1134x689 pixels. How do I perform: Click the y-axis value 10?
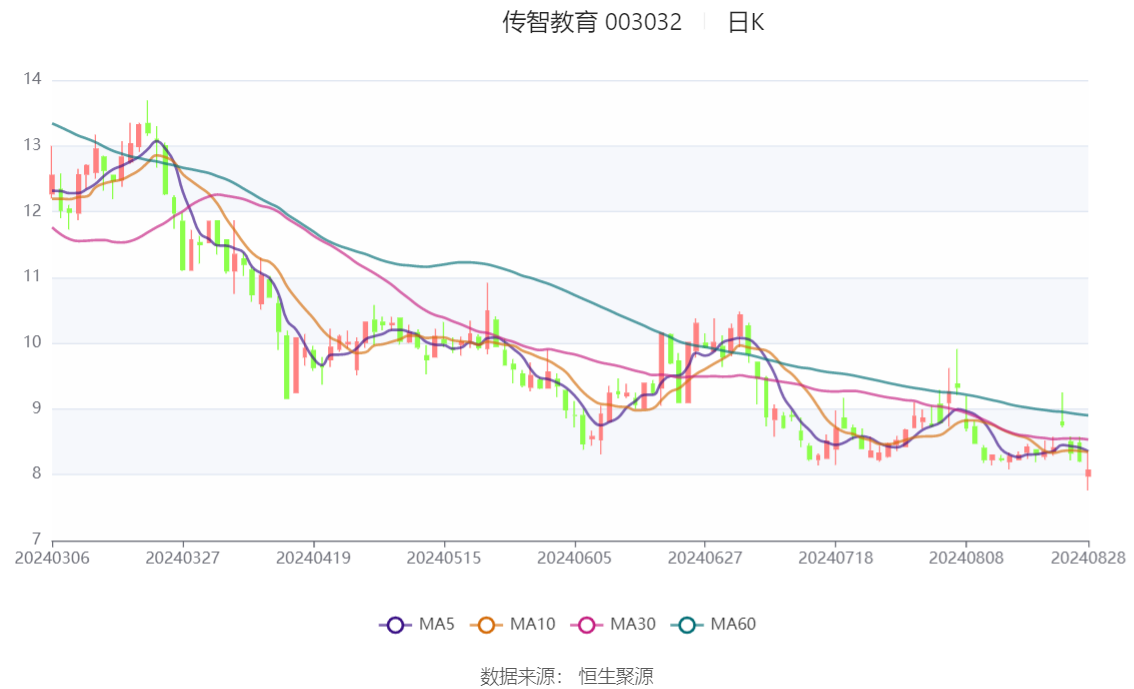point(33,342)
